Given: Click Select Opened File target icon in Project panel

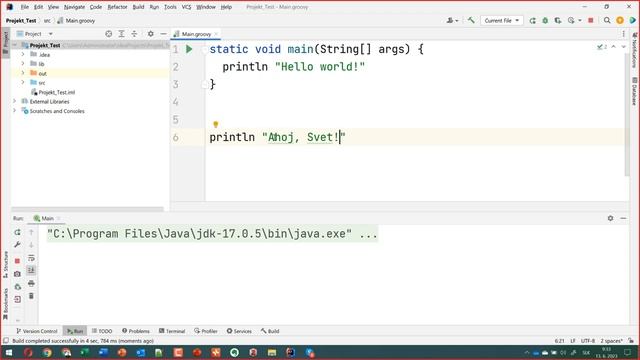Looking at the screenshot, I should tap(109, 34).
